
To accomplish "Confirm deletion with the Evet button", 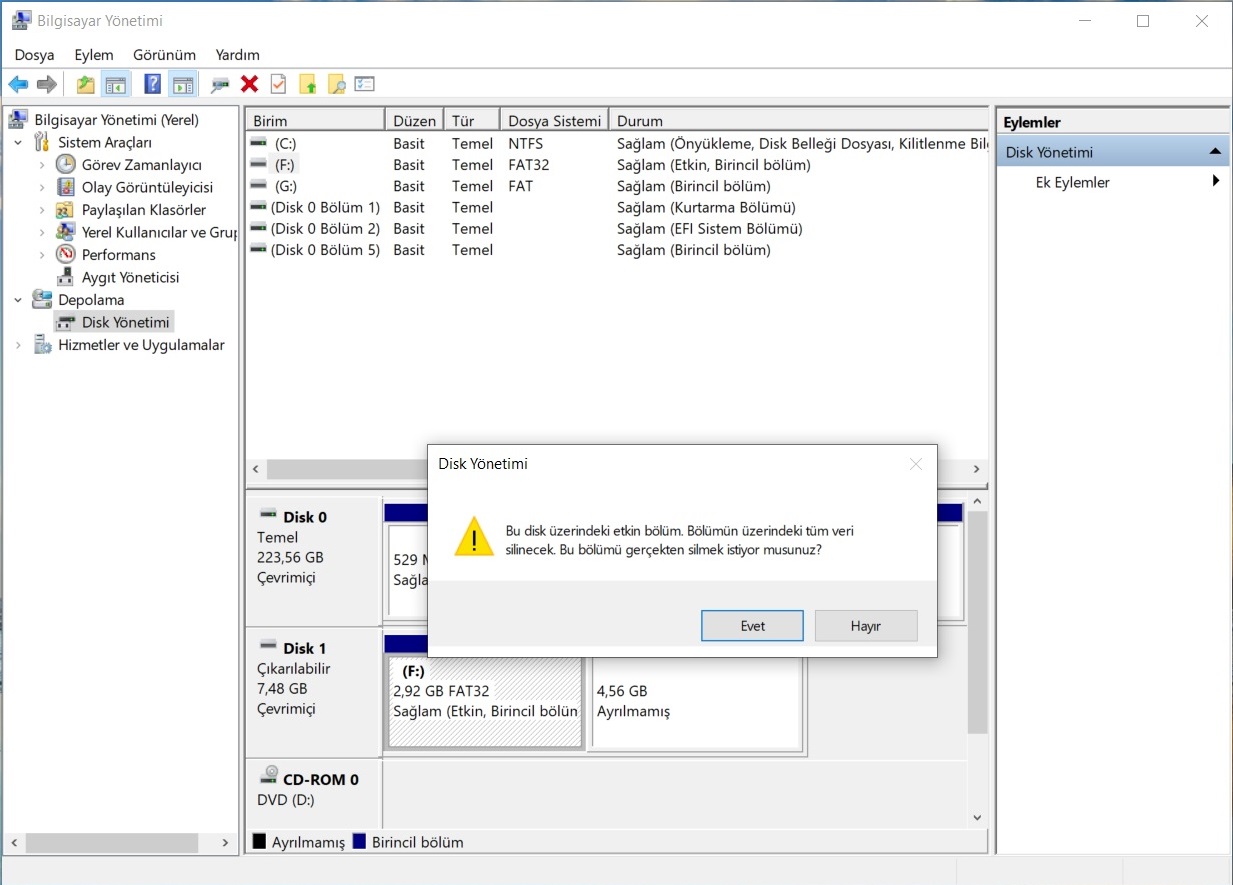I will (x=752, y=626).
